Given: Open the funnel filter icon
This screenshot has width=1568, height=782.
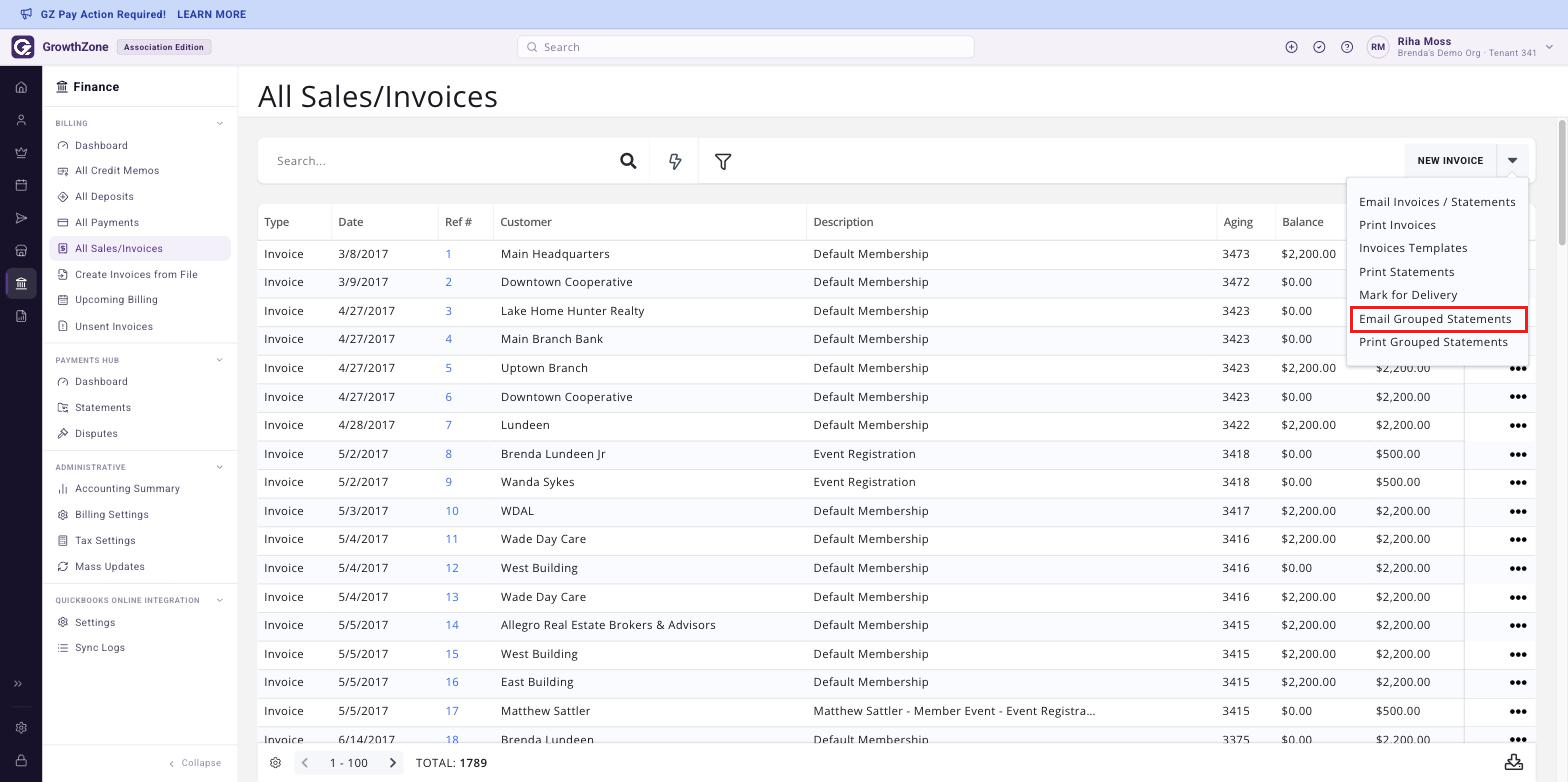Looking at the screenshot, I should [x=723, y=161].
